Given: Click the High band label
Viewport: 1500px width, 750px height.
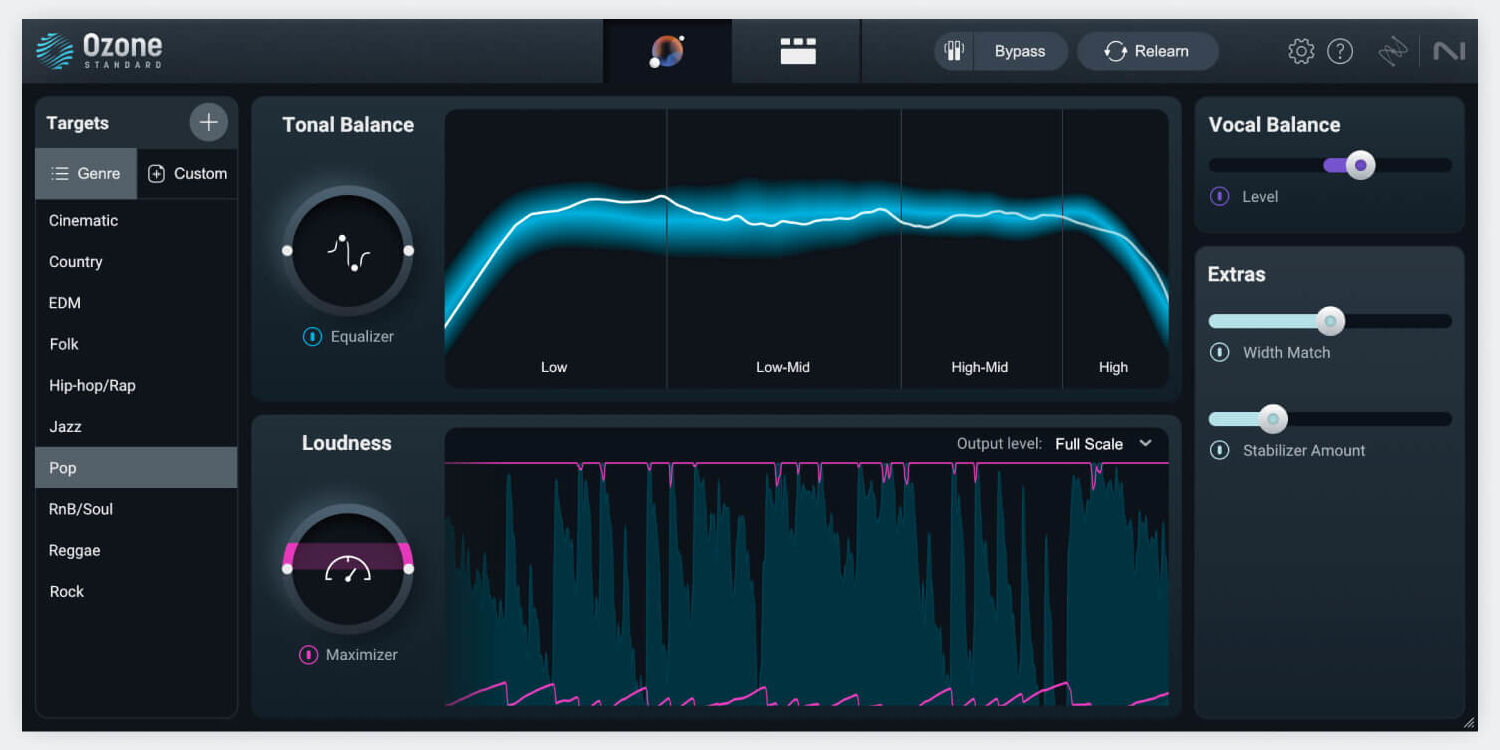Looking at the screenshot, I should click(1113, 367).
